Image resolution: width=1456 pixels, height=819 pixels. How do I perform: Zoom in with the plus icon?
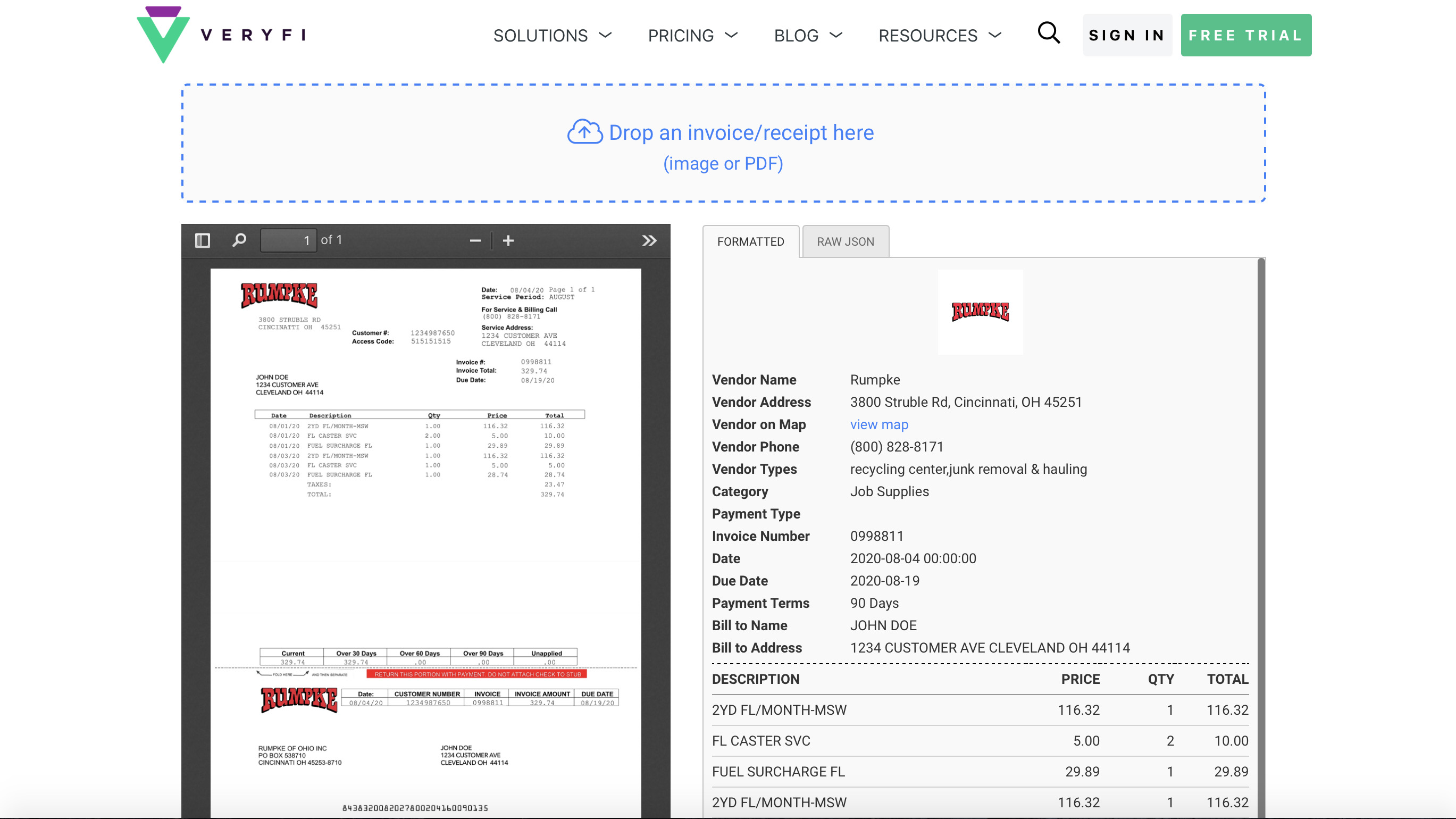coord(508,241)
